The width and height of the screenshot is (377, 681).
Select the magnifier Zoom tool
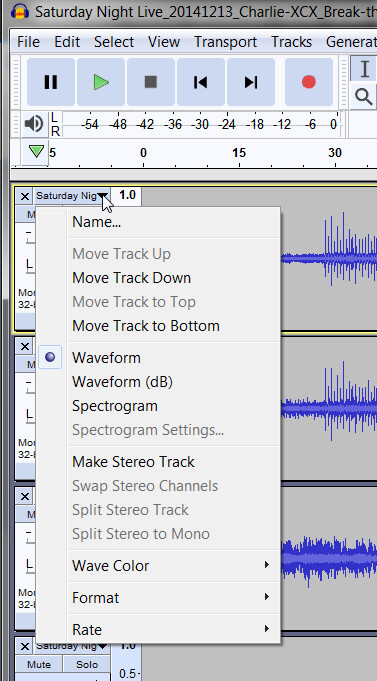pyautogui.click(x=364, y=96)
